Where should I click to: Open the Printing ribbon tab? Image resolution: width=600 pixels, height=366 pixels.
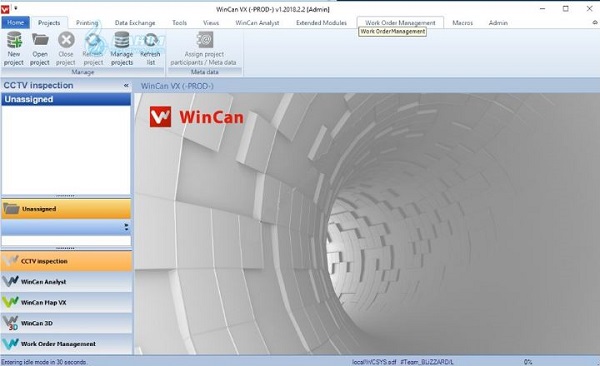click(87, 23)
